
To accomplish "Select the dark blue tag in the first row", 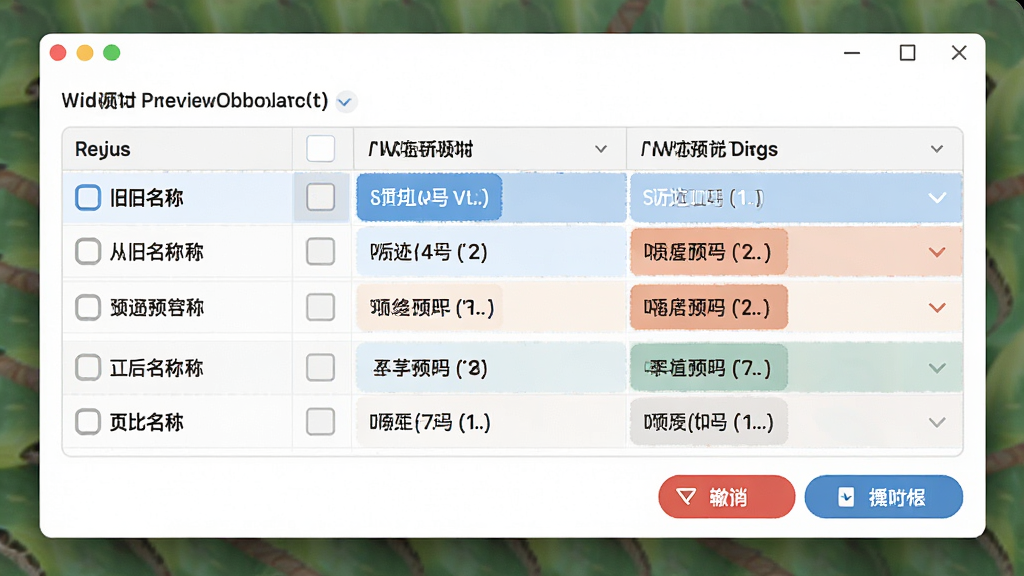I will point(429,197).
